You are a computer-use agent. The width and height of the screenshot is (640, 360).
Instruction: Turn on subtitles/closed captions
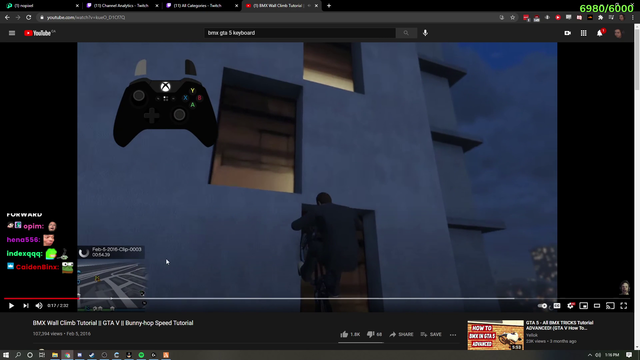[x=557, y=305]
